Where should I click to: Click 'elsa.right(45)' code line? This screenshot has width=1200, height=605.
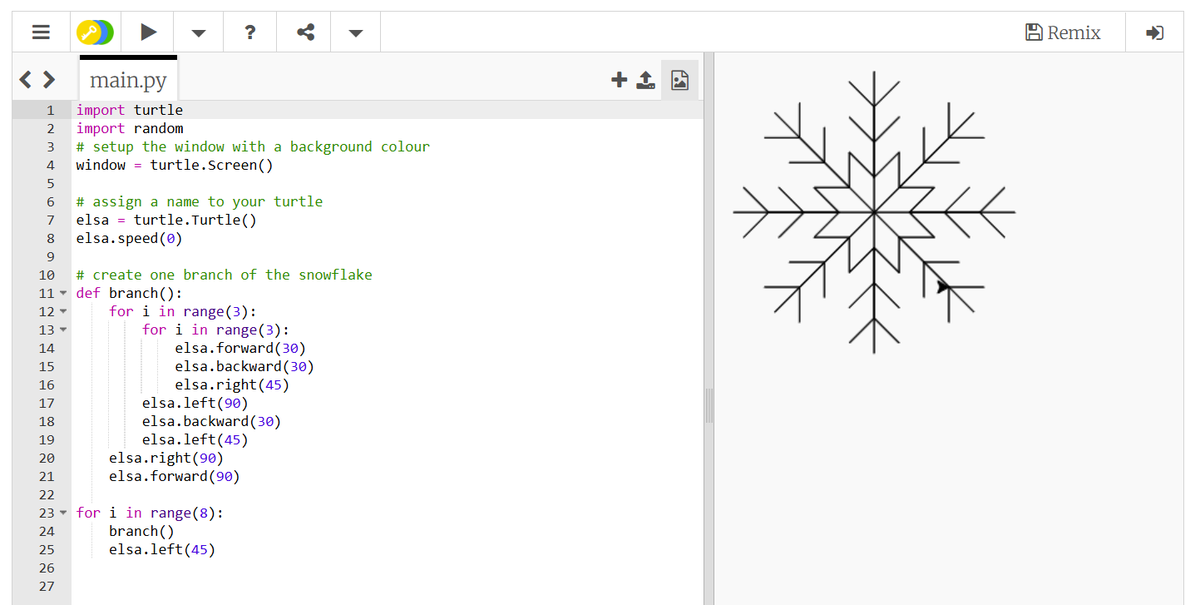pos(232,385)
